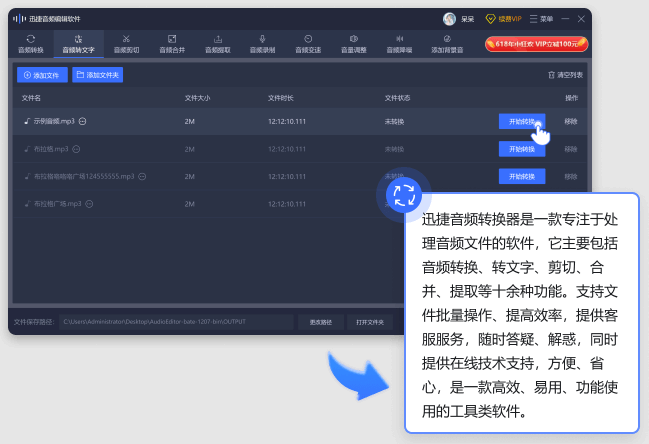649x444 pixels.
Task: Click the 续费VIP renewal link
Action: pyautogui.click(x=503, y=19)
